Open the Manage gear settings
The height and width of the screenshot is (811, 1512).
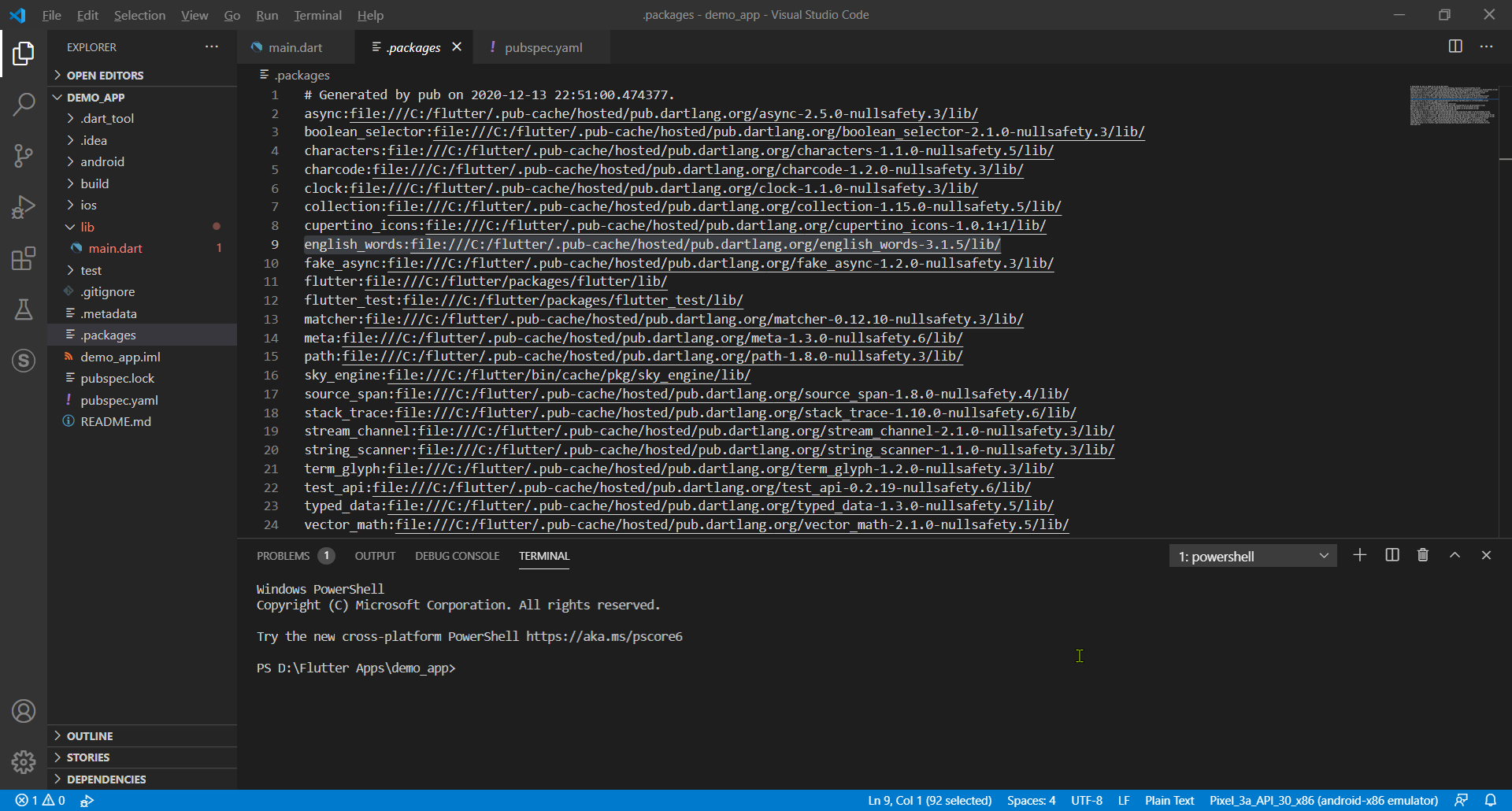coord(24,761)
